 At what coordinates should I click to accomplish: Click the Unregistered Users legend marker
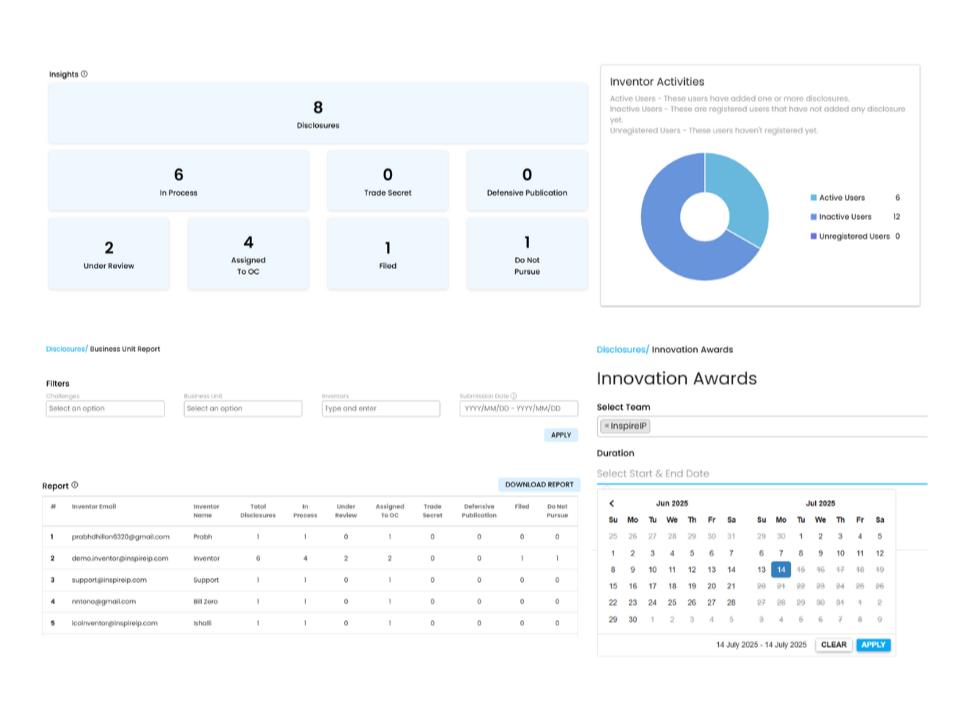(x=814, y=236)
